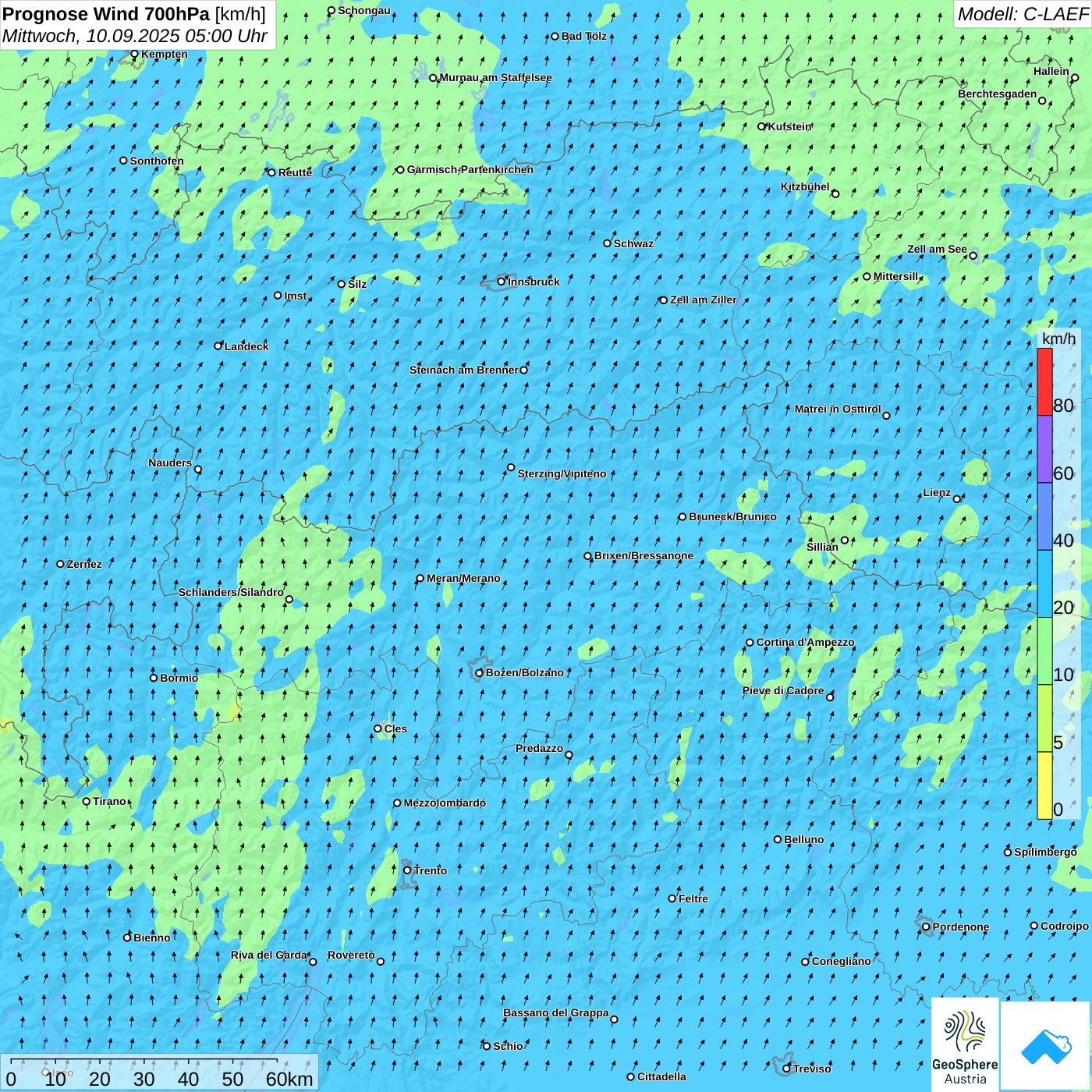
Task: Select the Meran/Merano label
Action: (x=463, y=578)
